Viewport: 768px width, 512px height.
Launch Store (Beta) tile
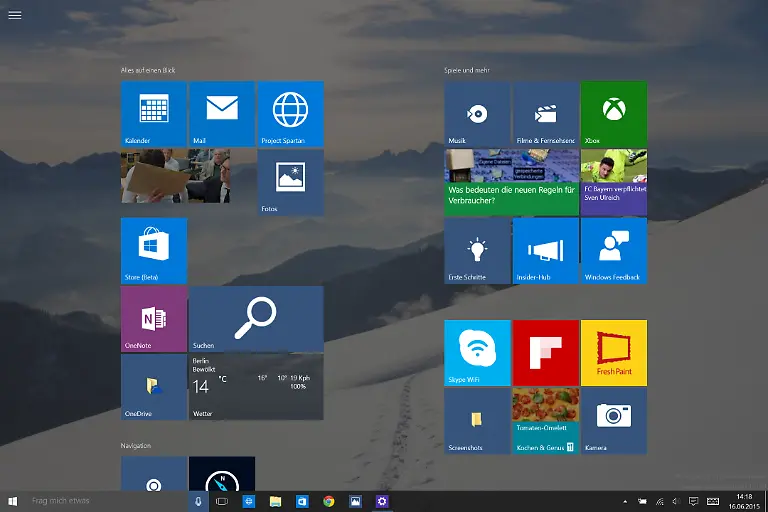point(153,250)
